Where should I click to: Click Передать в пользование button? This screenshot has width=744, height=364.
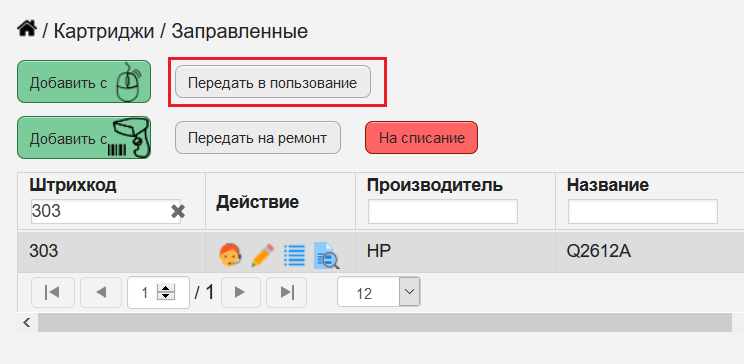tap(273, 82)
